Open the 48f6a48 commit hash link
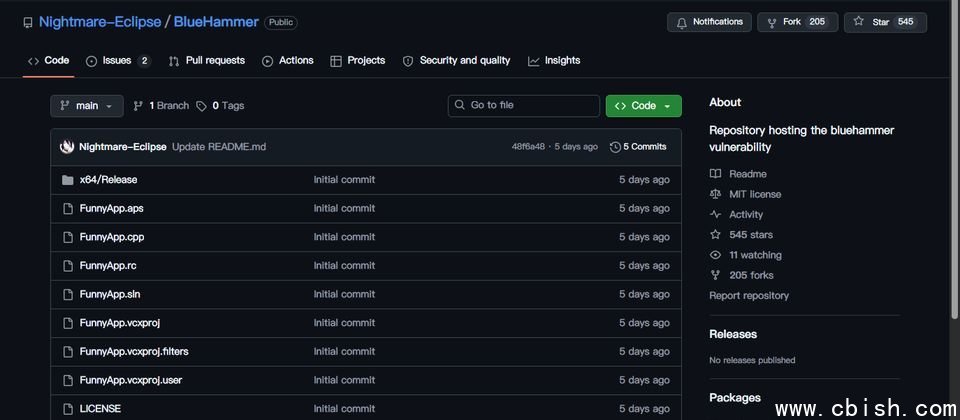 click(528, 147)
